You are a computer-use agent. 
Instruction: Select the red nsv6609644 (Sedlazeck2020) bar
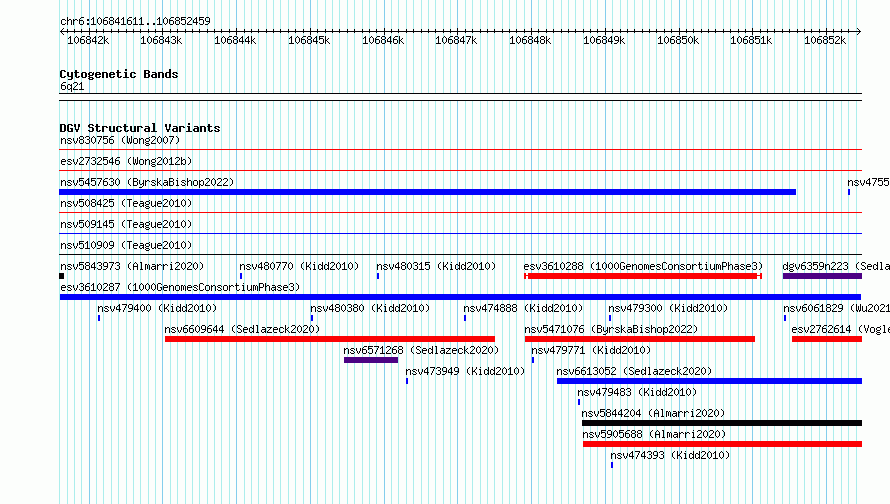[x=330, y=339]
